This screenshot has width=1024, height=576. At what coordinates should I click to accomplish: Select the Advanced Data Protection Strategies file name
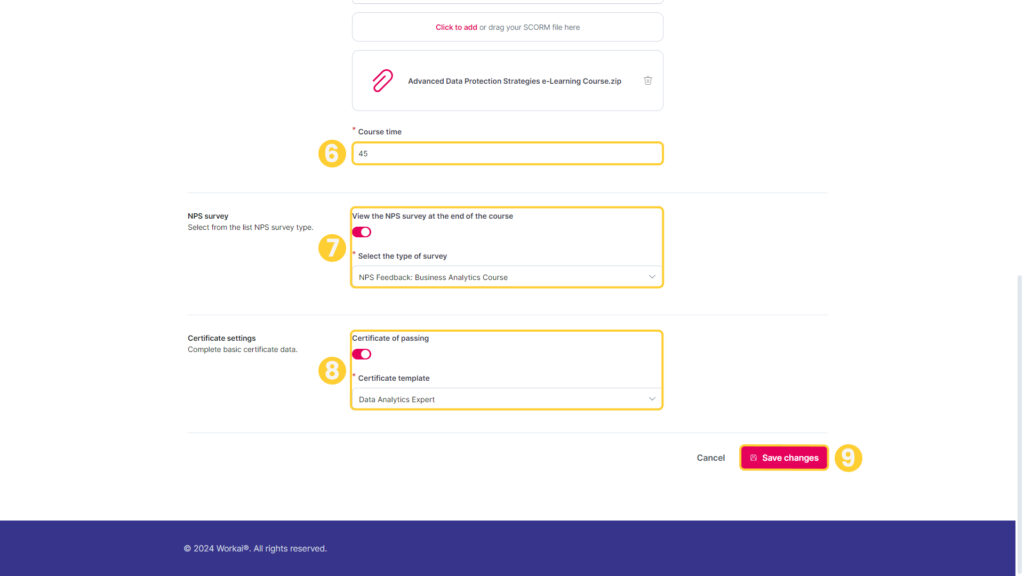click(x=515, y=81)
